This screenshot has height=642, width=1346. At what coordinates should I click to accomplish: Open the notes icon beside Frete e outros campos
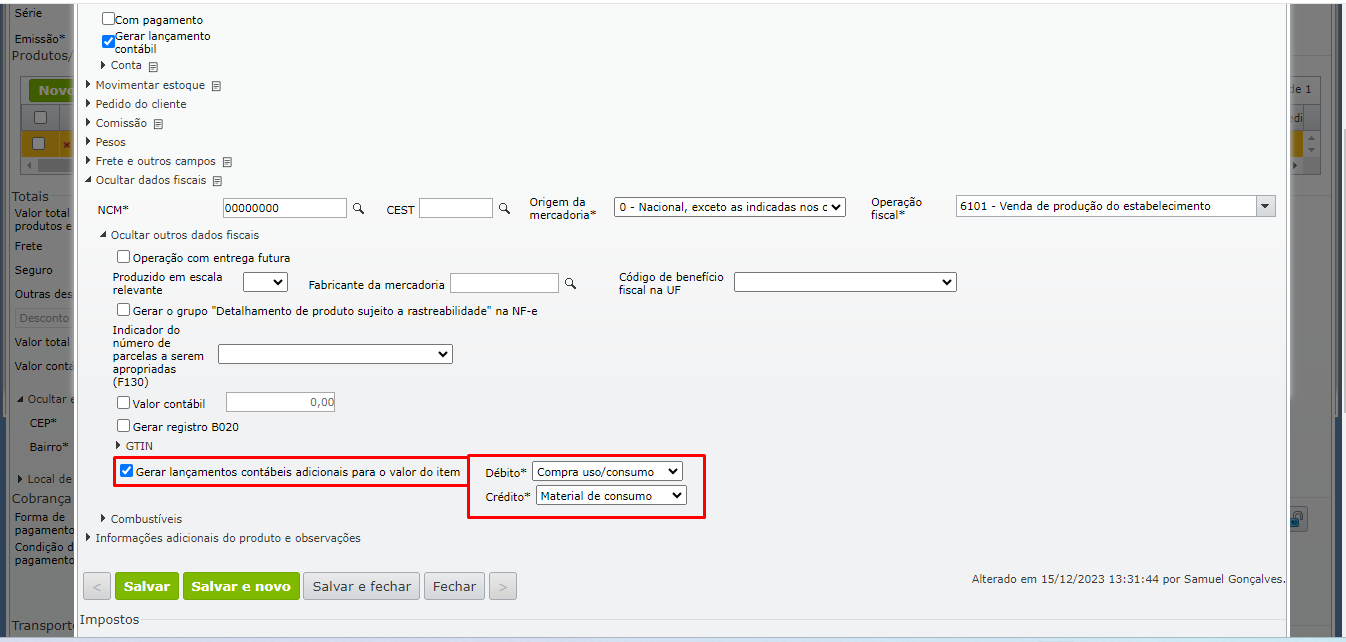[x=227, y=162]
